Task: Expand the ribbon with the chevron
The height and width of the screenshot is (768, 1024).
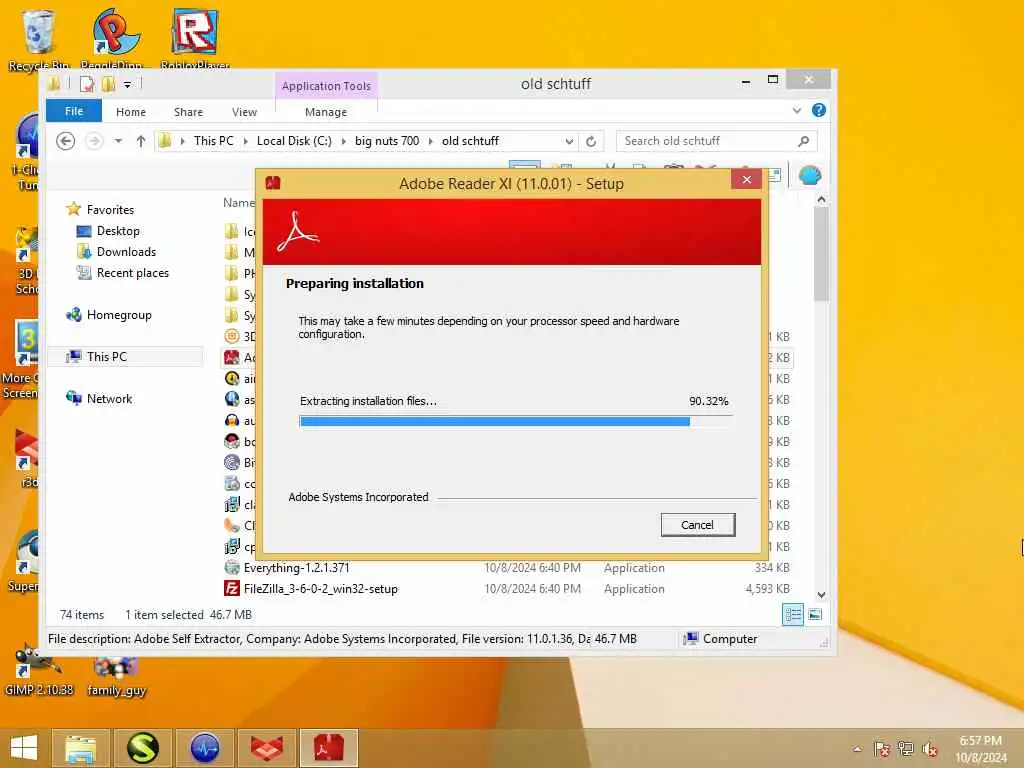Action: tap(797, 110)
